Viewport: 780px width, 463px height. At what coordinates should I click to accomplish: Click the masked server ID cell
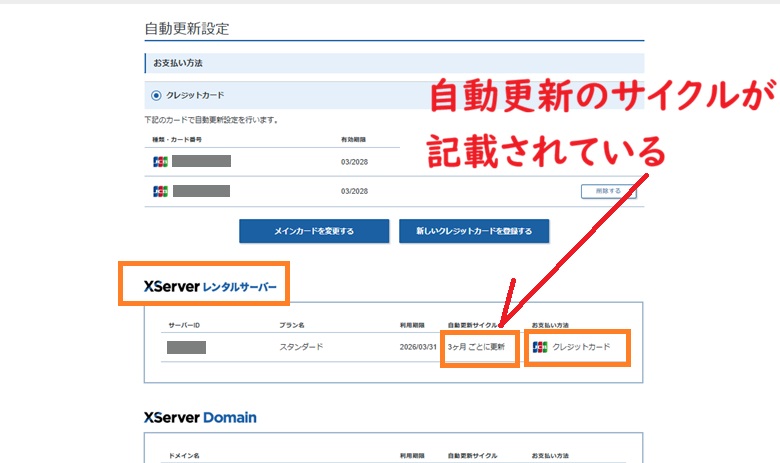[187, 347]
